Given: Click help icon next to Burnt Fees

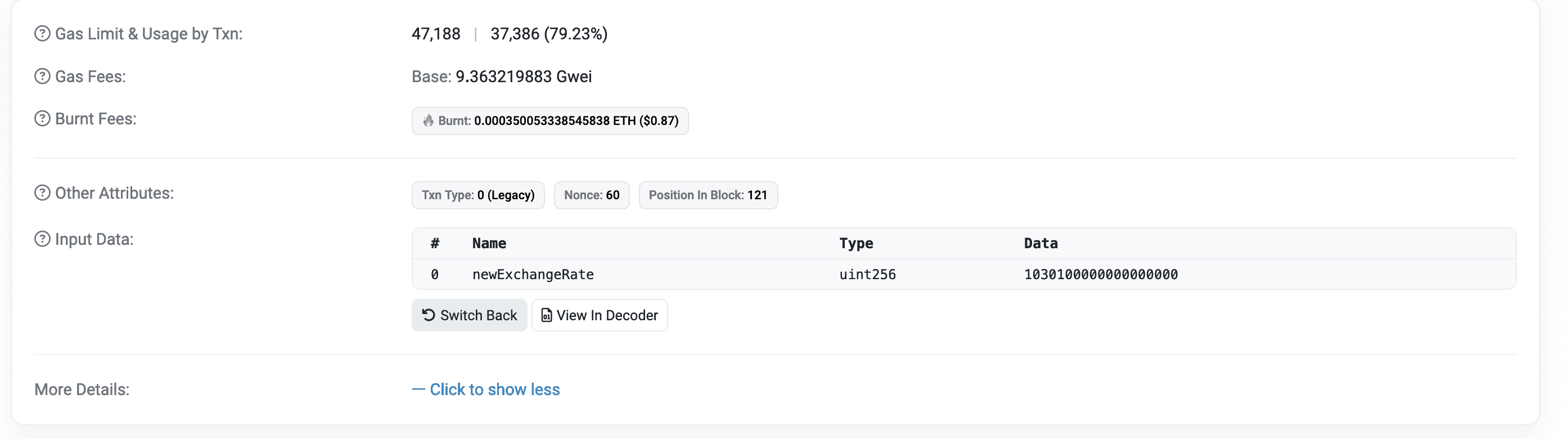Looking at the screenshot, I should (42, 119).
